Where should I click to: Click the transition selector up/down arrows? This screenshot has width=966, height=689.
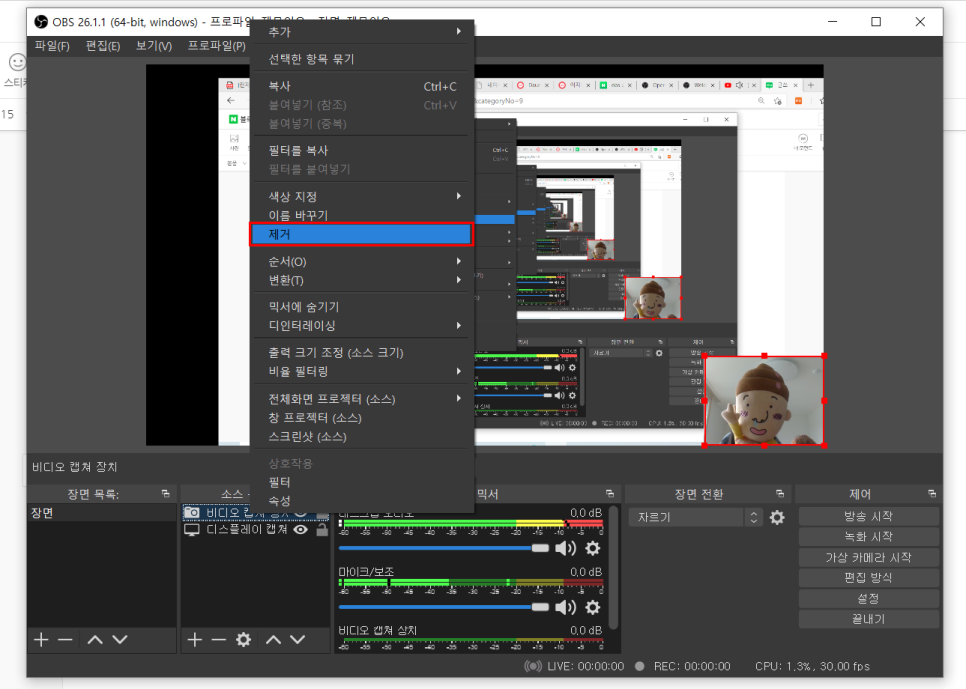753,517
